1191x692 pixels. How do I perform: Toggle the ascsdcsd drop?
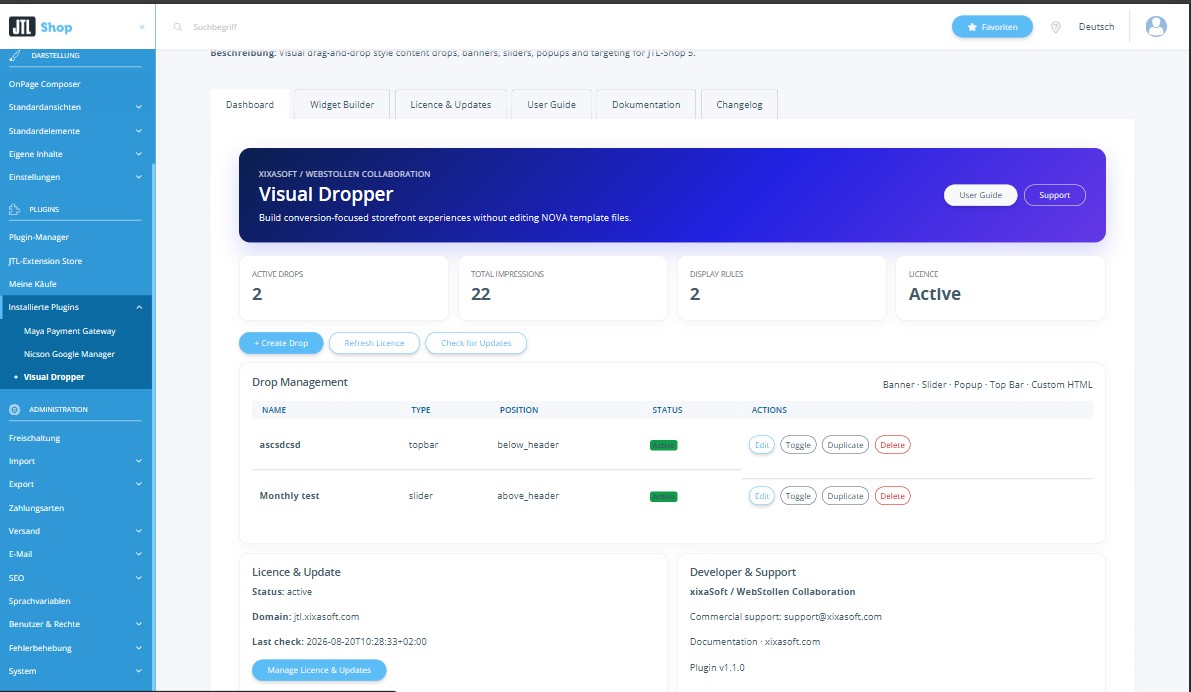[798, 445]
